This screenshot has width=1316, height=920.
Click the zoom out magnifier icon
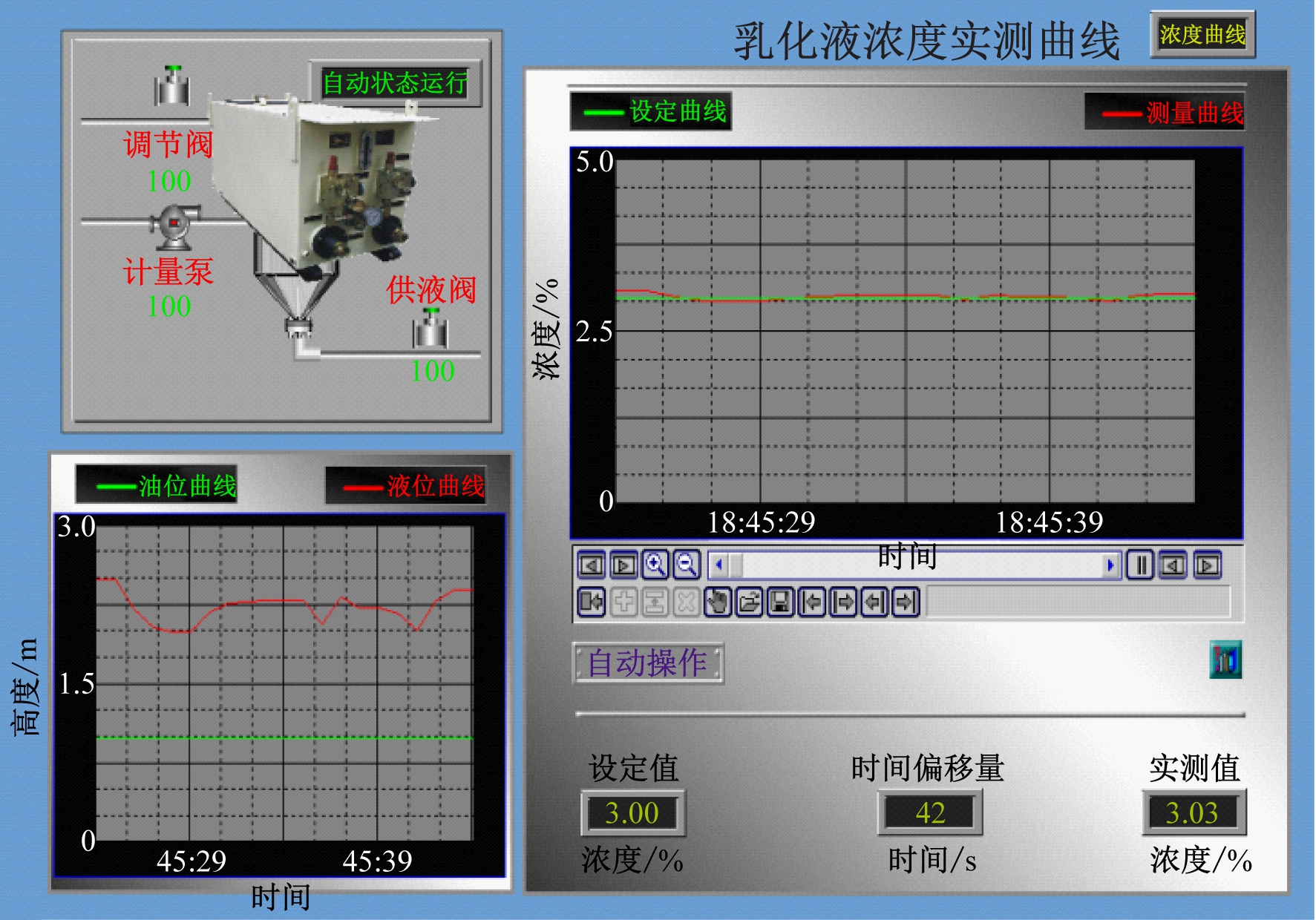pos(687,565)
